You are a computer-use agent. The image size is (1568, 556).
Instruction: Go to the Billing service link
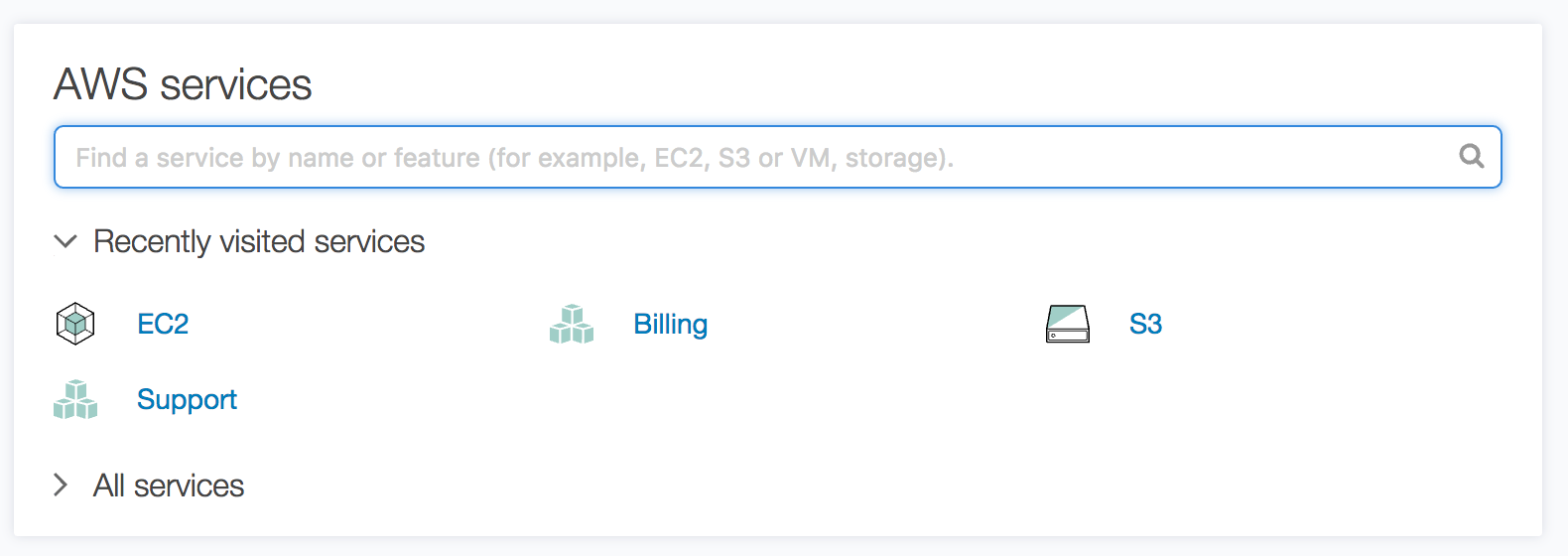(x=671, y=325)
